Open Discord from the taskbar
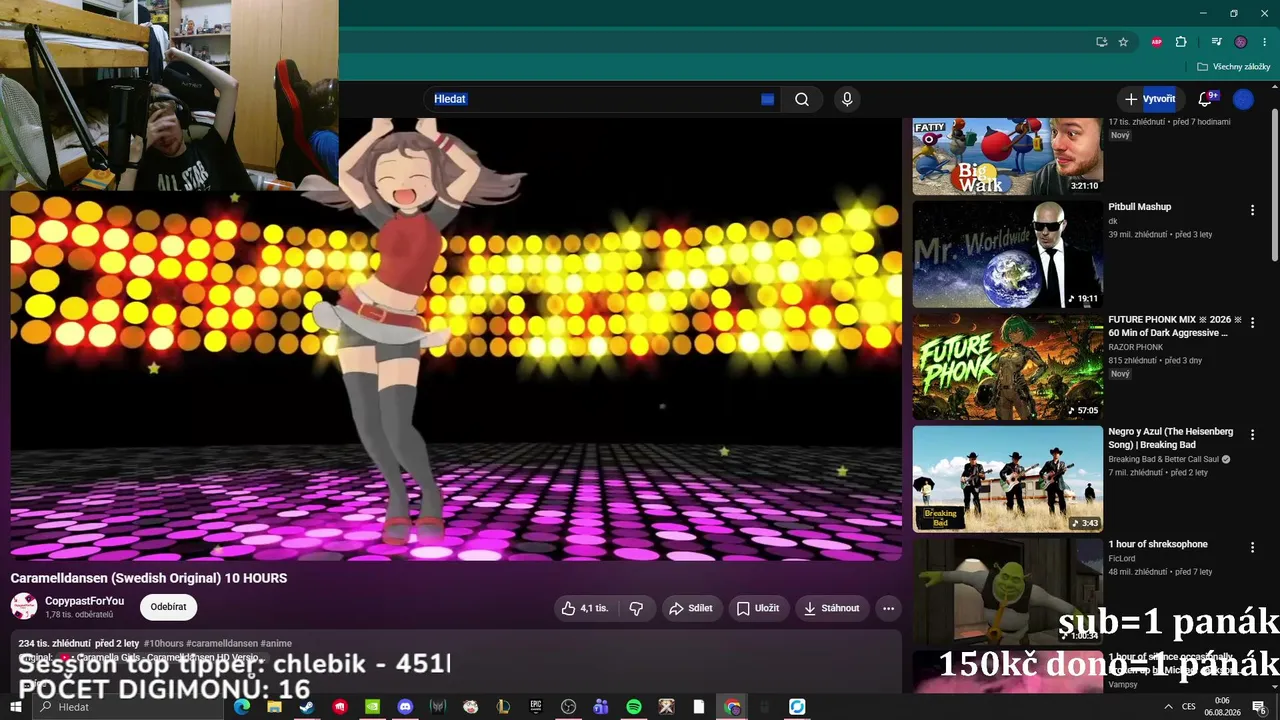 [x=405, y=707]
